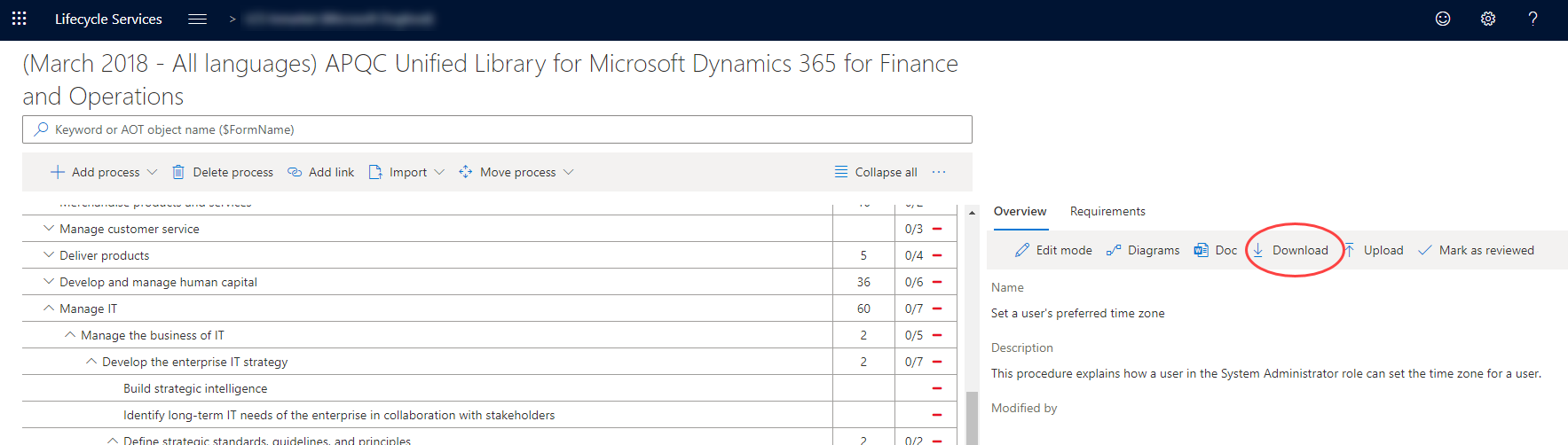Focus the keyword search field
Image resolution: width=1568 pixels, height=445 pixels.
(497, 129)
